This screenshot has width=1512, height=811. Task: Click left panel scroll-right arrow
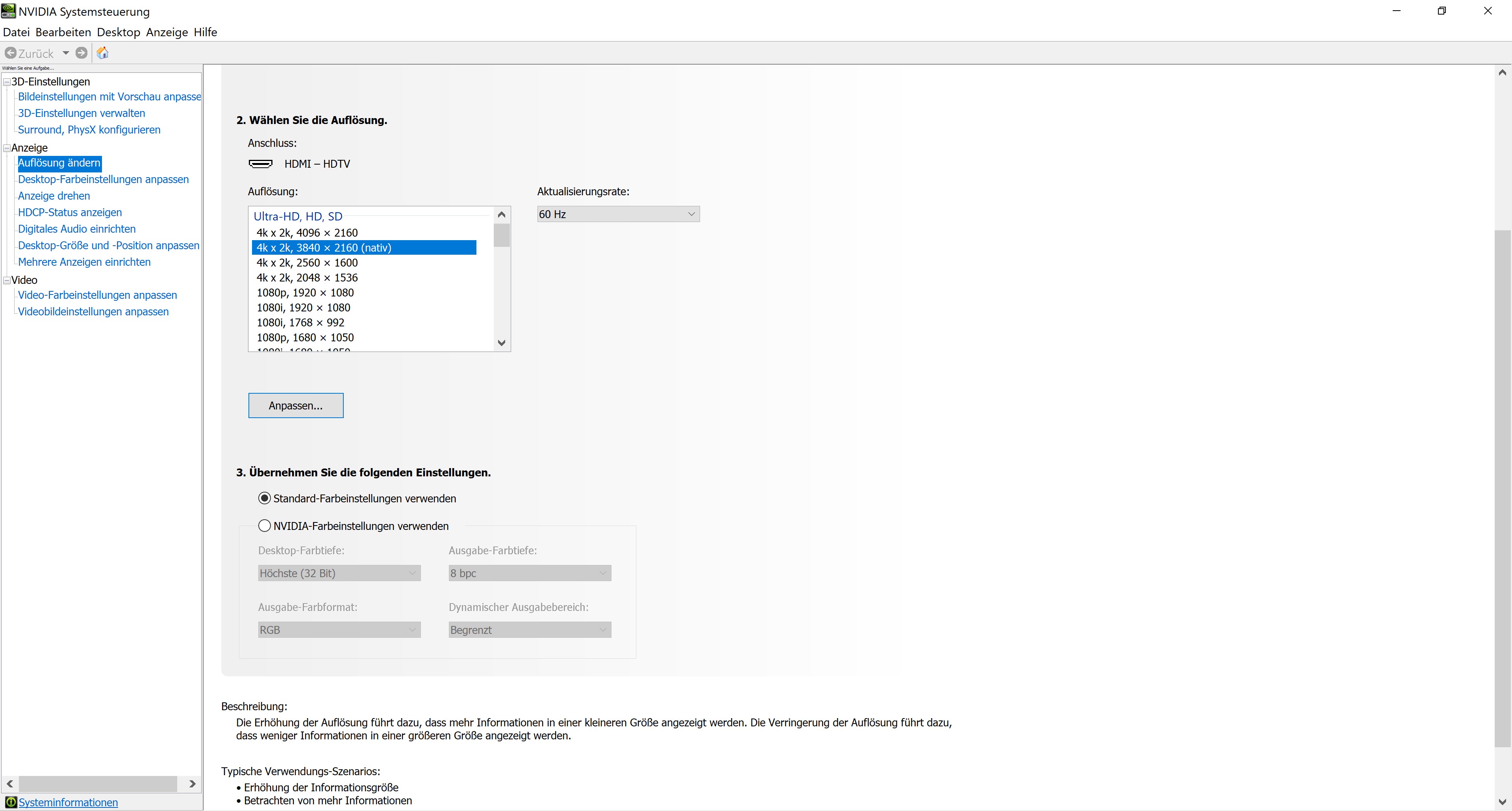pos(192,784)
